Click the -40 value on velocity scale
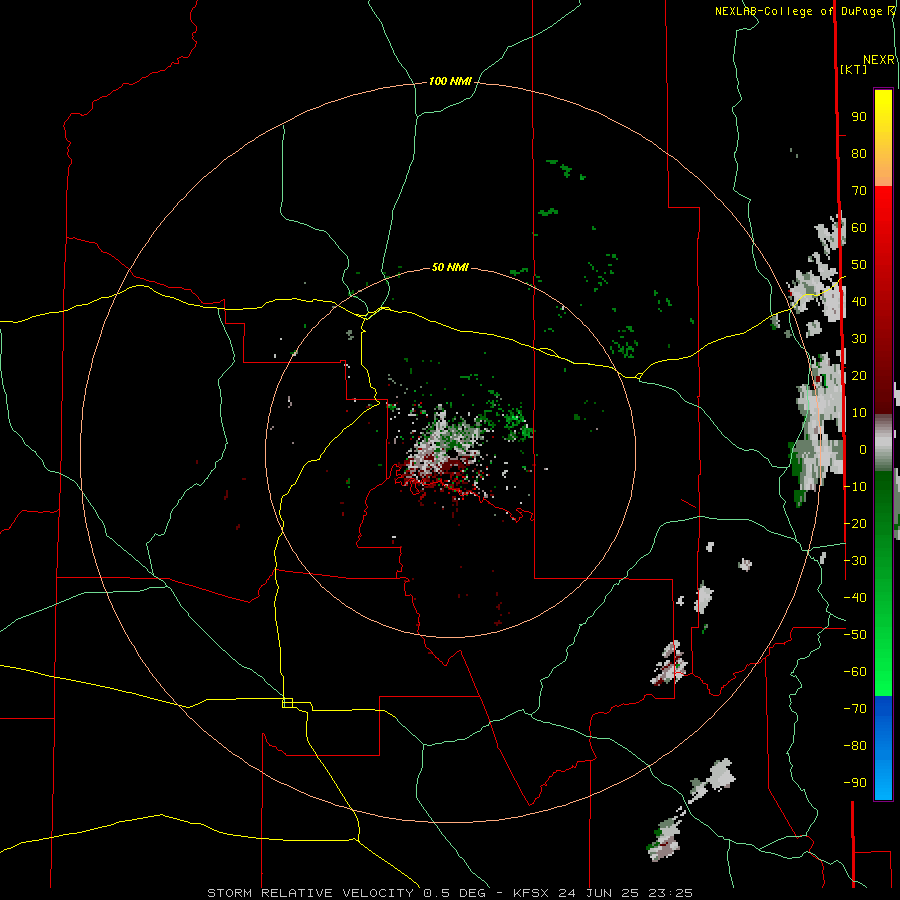900x900 pixels. pyautogui.click(x=855, y=598)
